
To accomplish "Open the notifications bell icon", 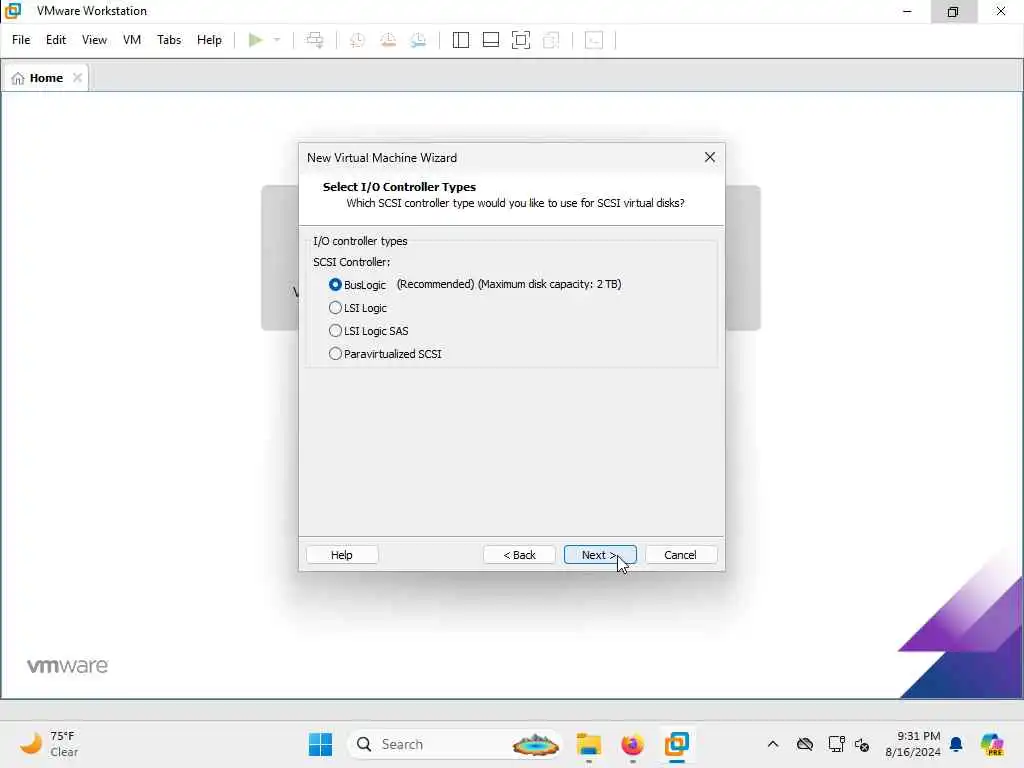I will point(956,744).
